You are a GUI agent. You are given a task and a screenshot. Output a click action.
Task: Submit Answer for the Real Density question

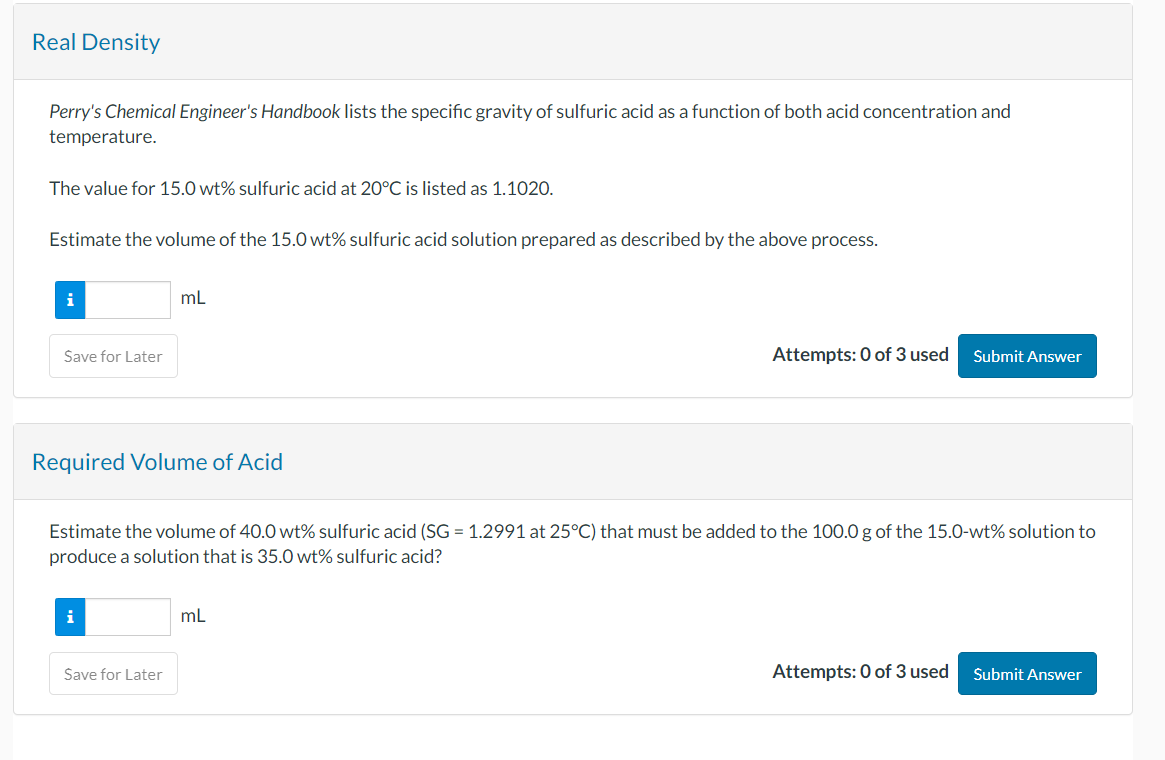1027,355
